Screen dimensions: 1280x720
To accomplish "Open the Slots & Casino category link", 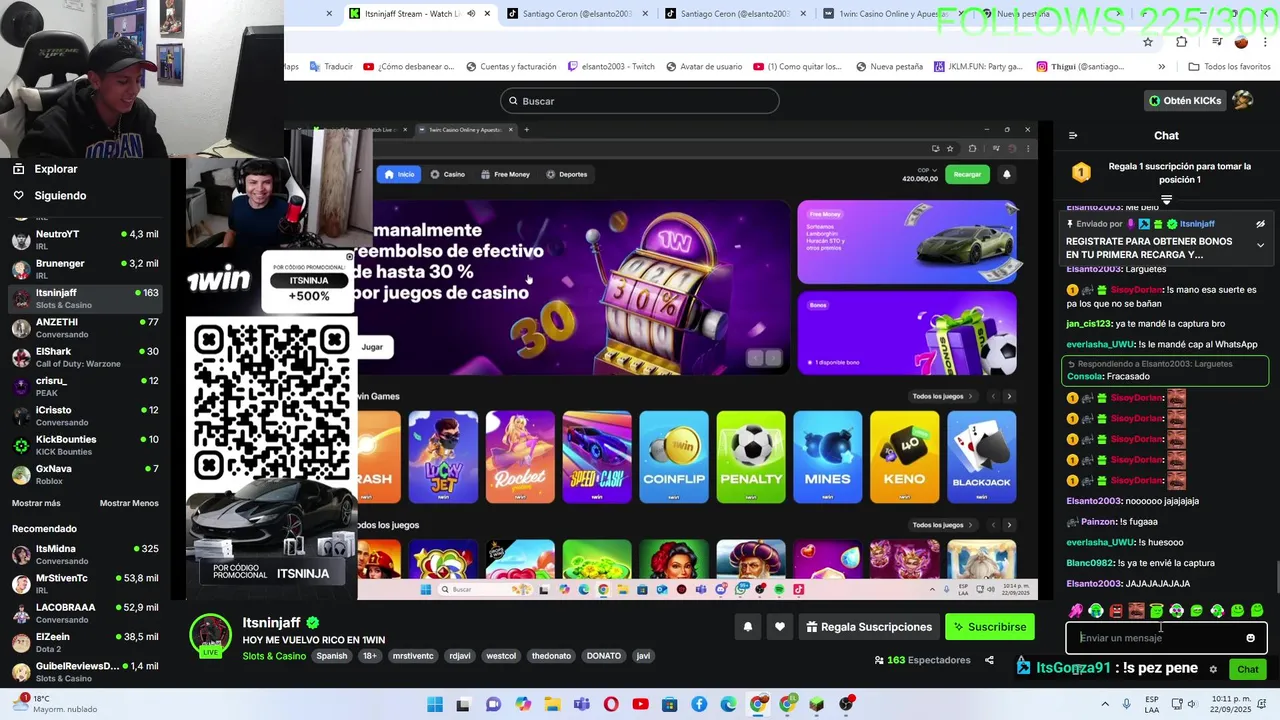I will pos(274,656).
